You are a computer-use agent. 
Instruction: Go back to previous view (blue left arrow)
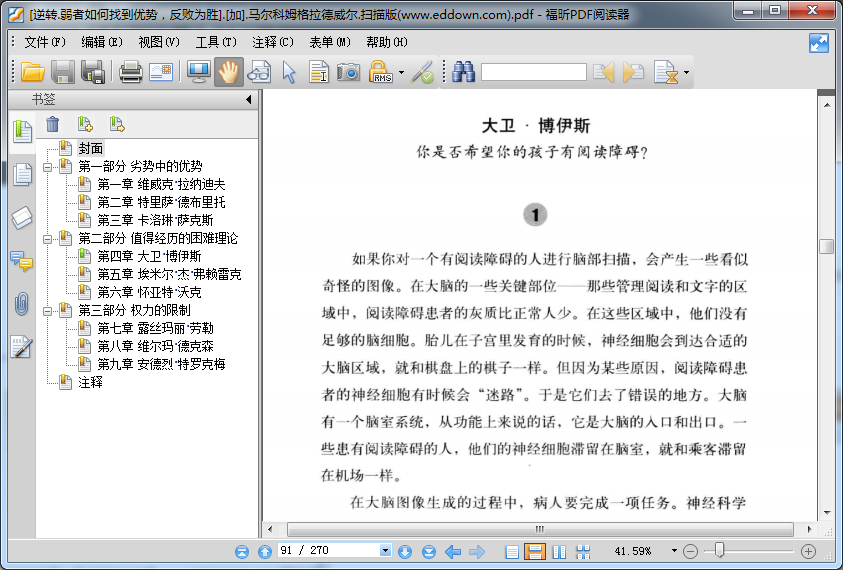(x=453, y=551)
